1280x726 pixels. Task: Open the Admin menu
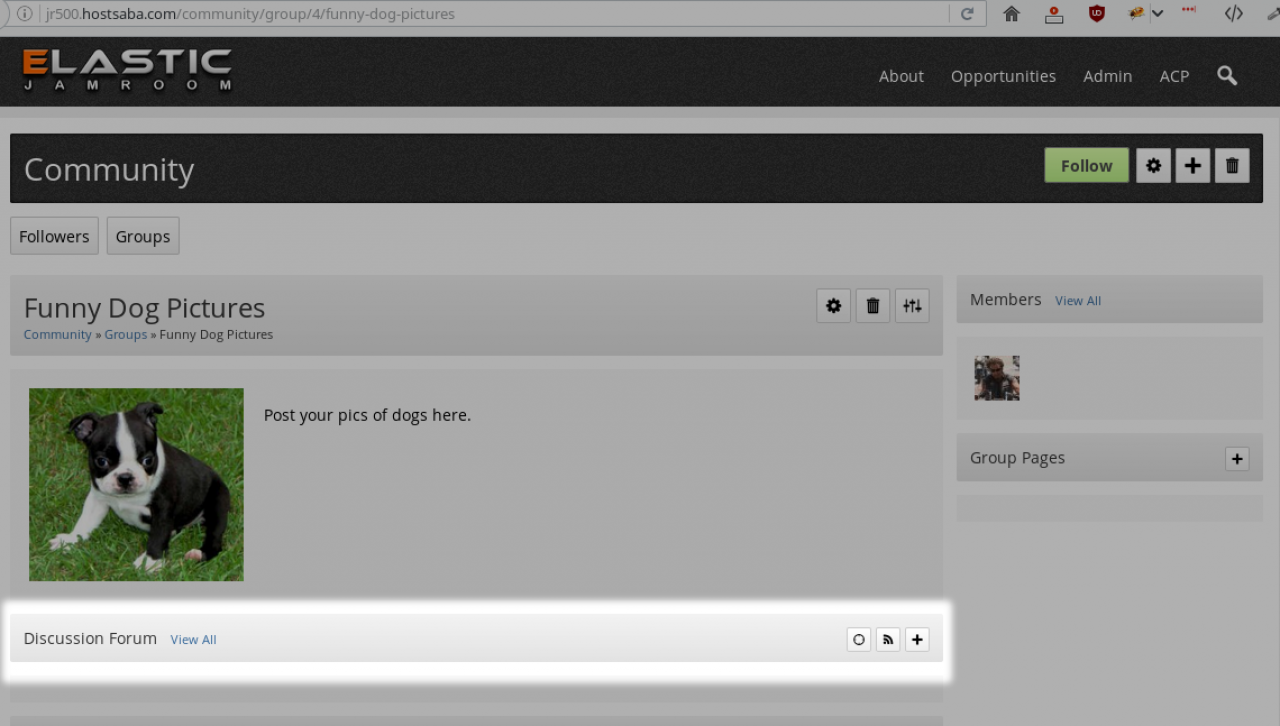click(1107, 76)
